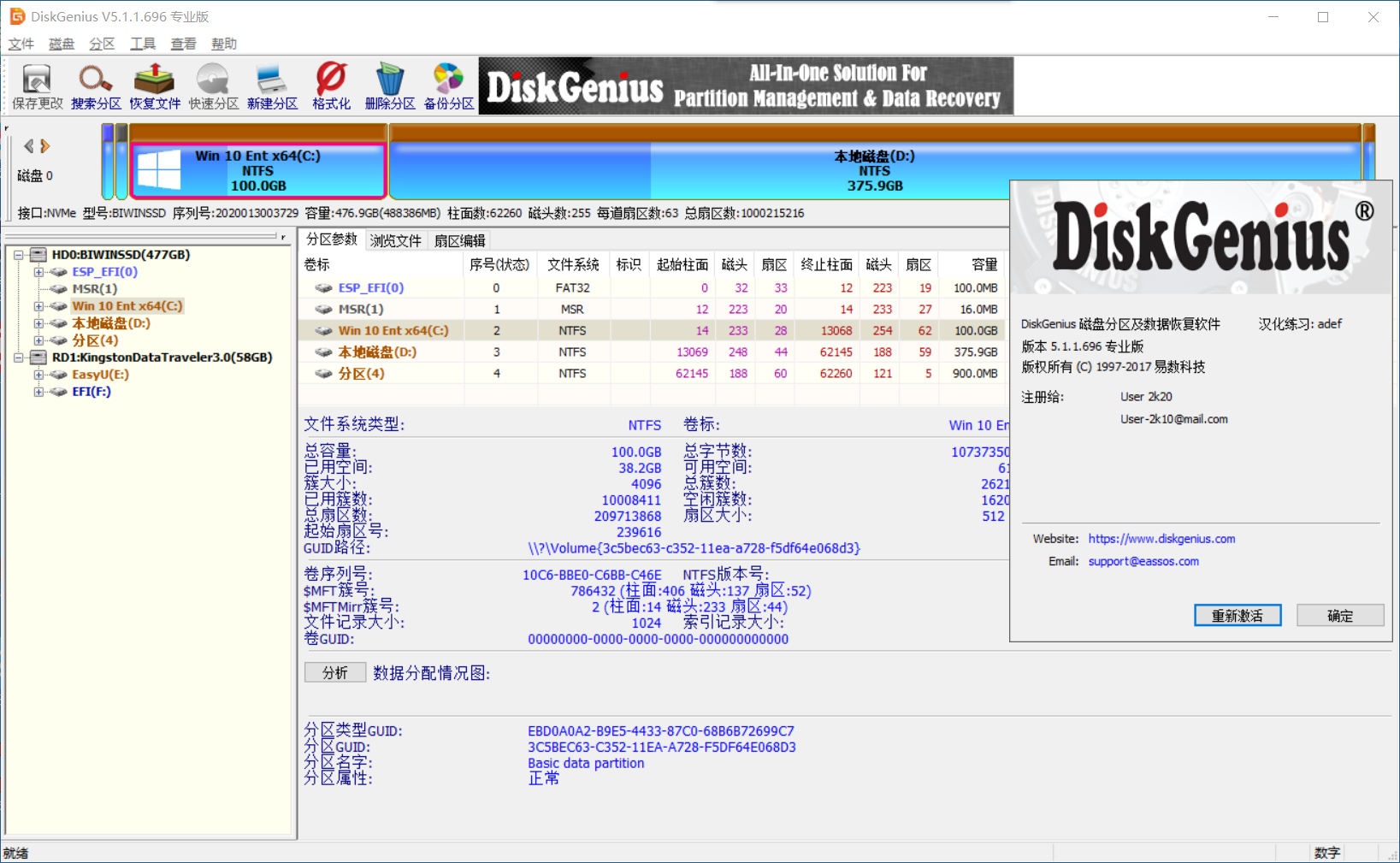Open the 分区 (Partition) menu
Screen dimensions: 1400x863
coord(102,44)
